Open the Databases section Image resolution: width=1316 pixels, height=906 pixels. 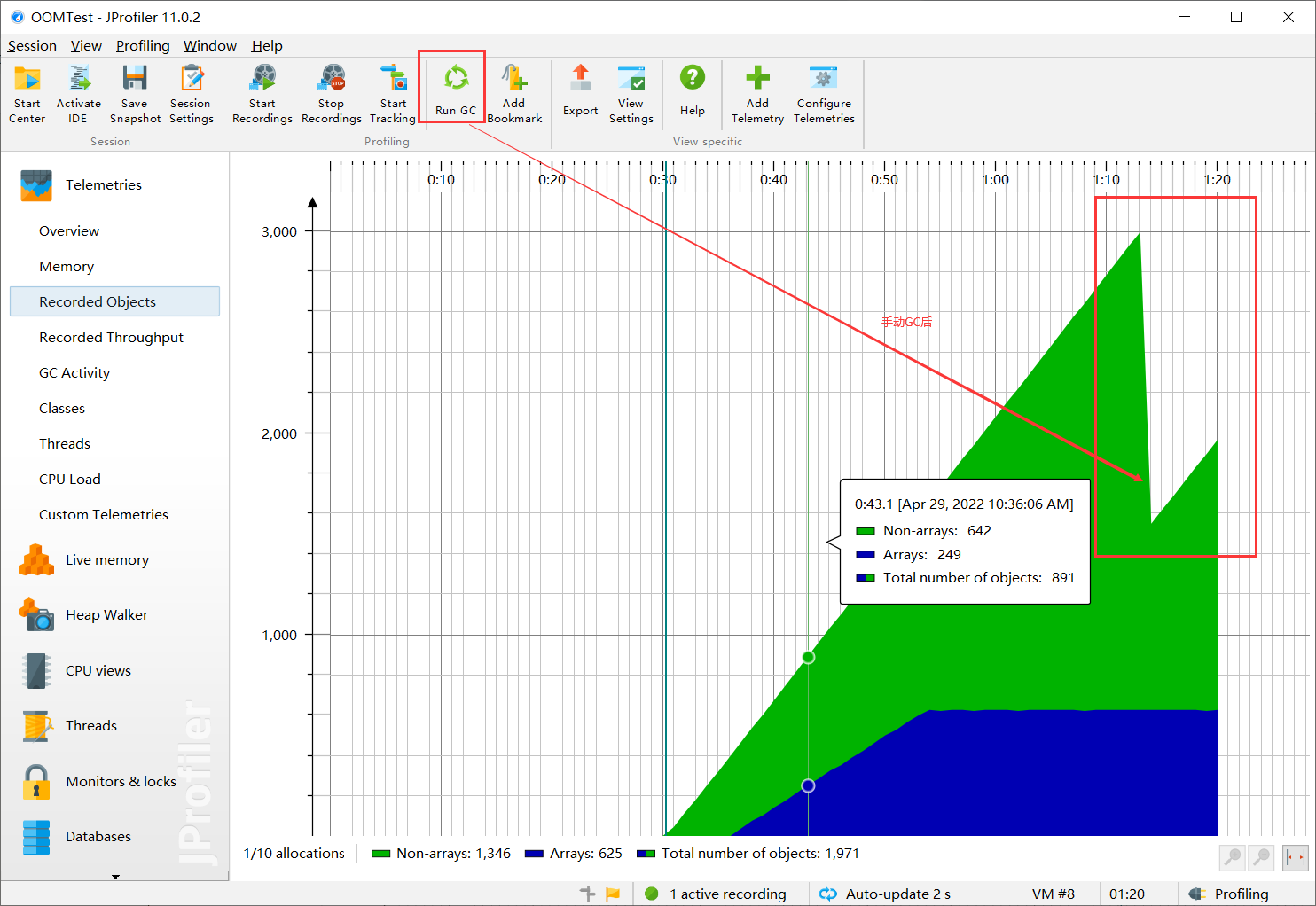pyautogui.click(x=75, y=837)
